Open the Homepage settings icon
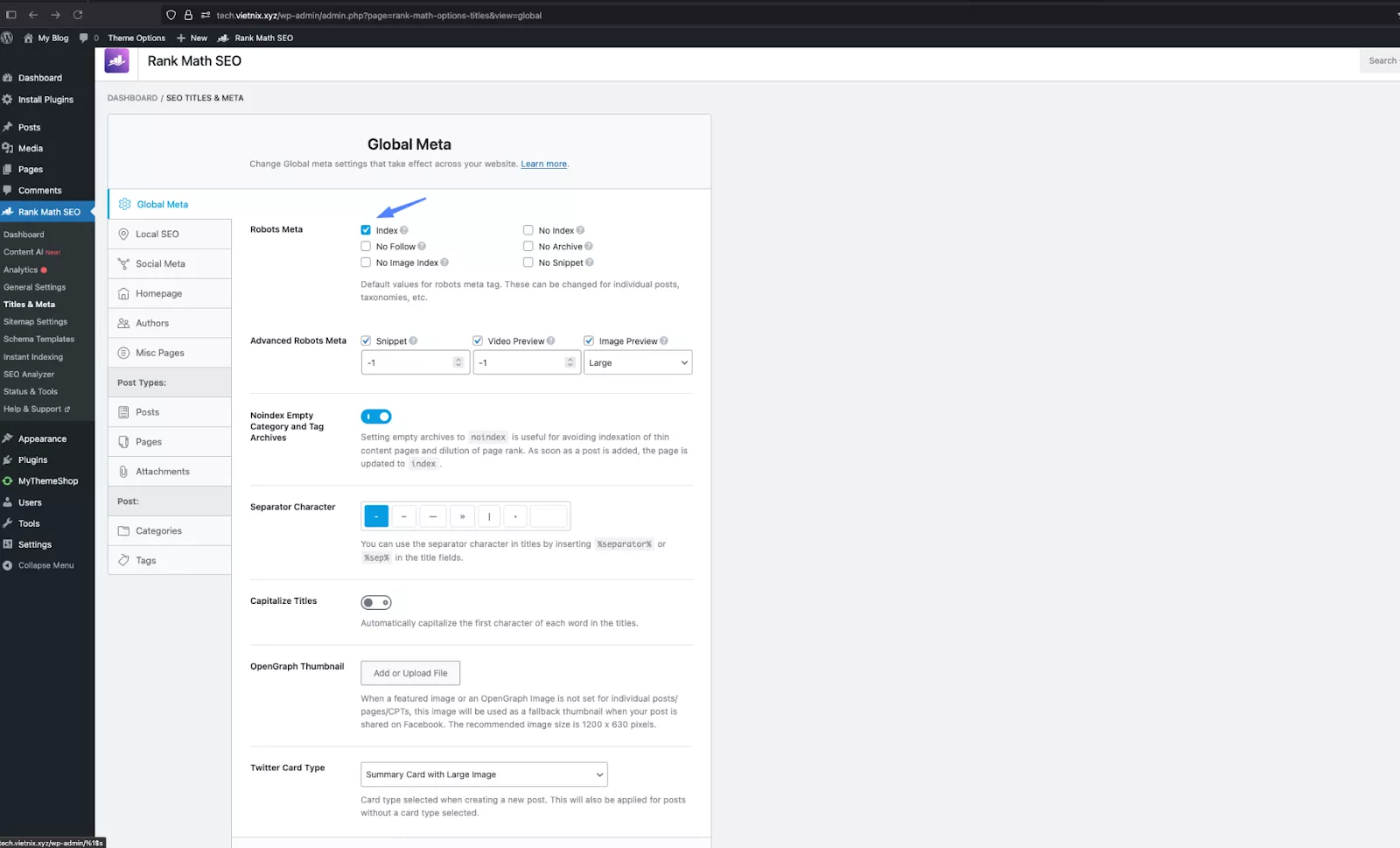The image size is (1400, 848). click(x=123, y=293)
